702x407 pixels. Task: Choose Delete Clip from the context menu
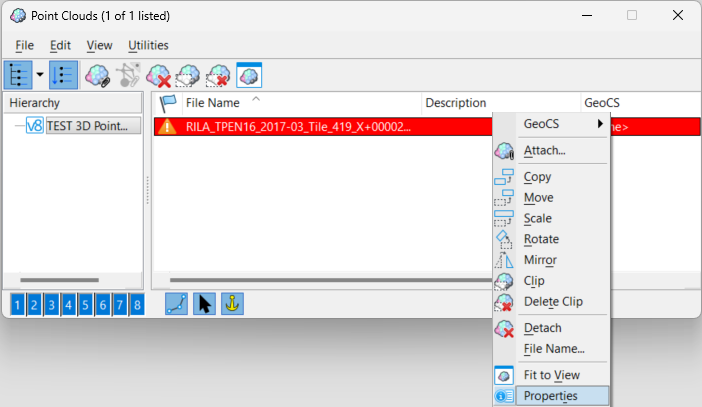pos(551,302)
